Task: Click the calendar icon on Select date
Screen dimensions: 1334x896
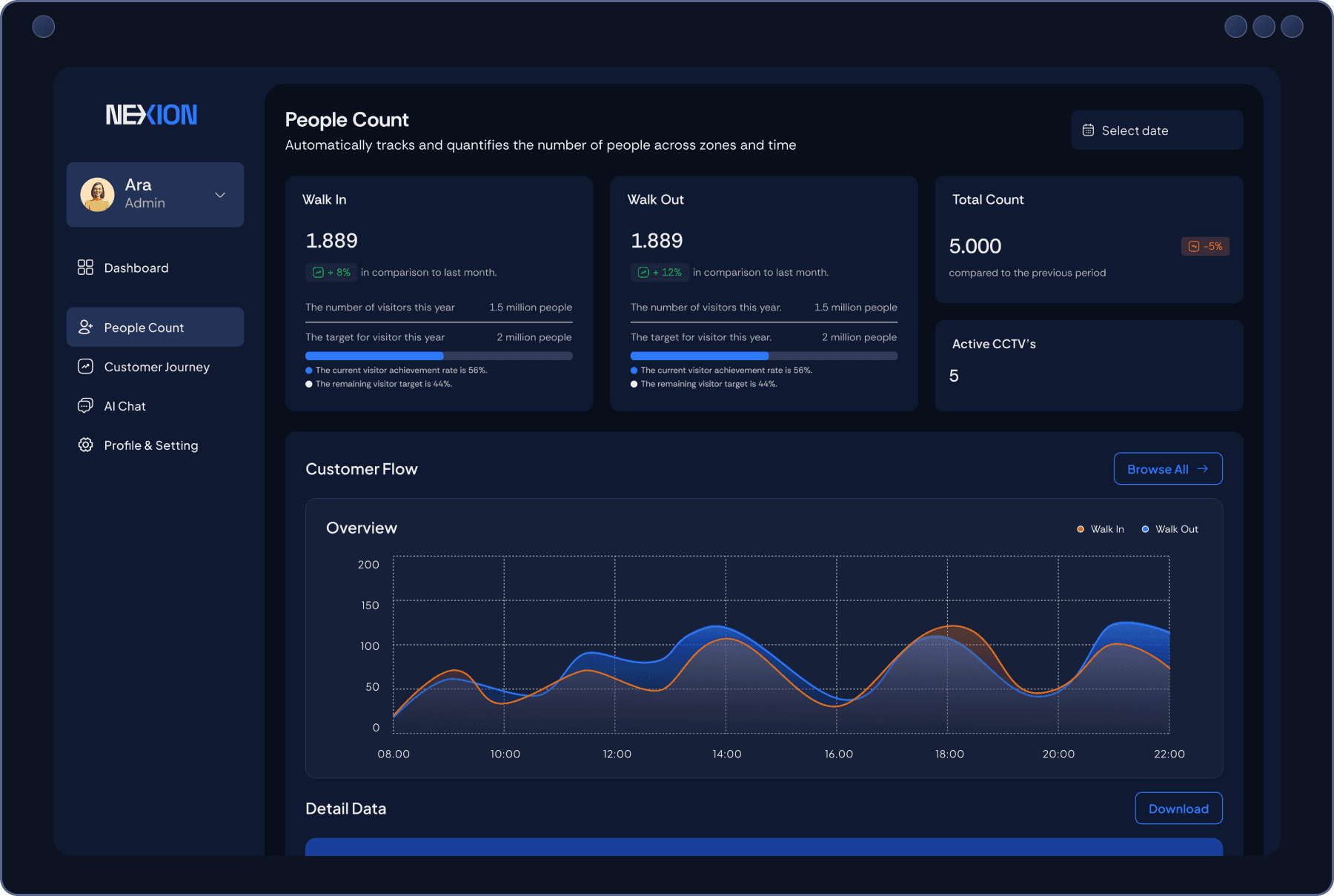Action: coord(1089,130)
